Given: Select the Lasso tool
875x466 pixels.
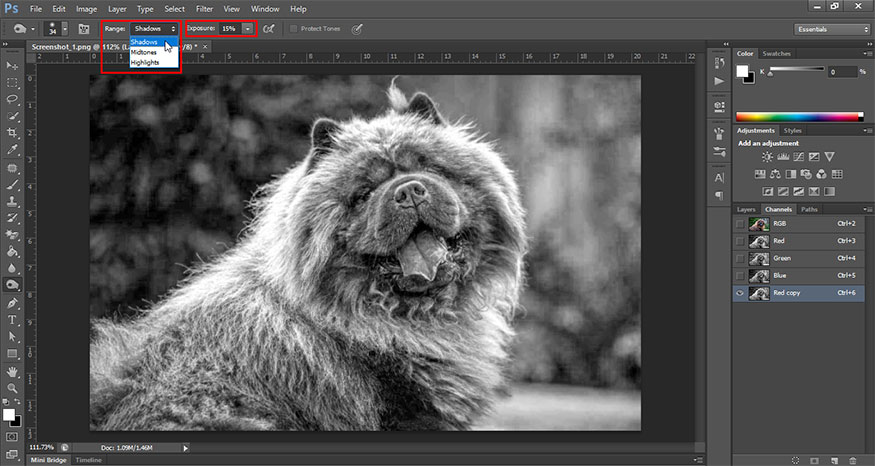Looking at the screenshot, I should click(12, 99).
